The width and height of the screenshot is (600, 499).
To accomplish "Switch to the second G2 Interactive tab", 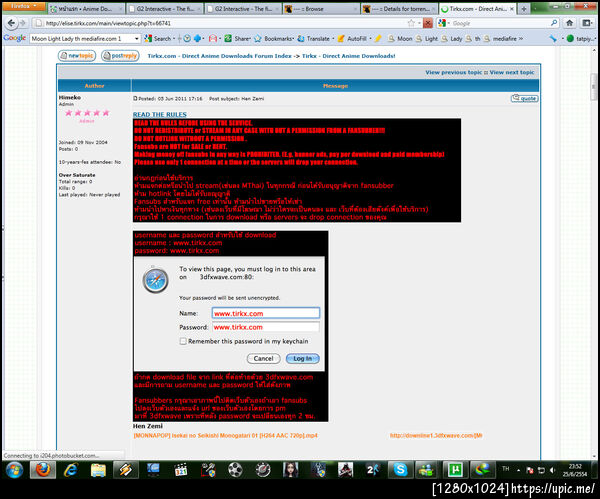I will tap(243, 8).
